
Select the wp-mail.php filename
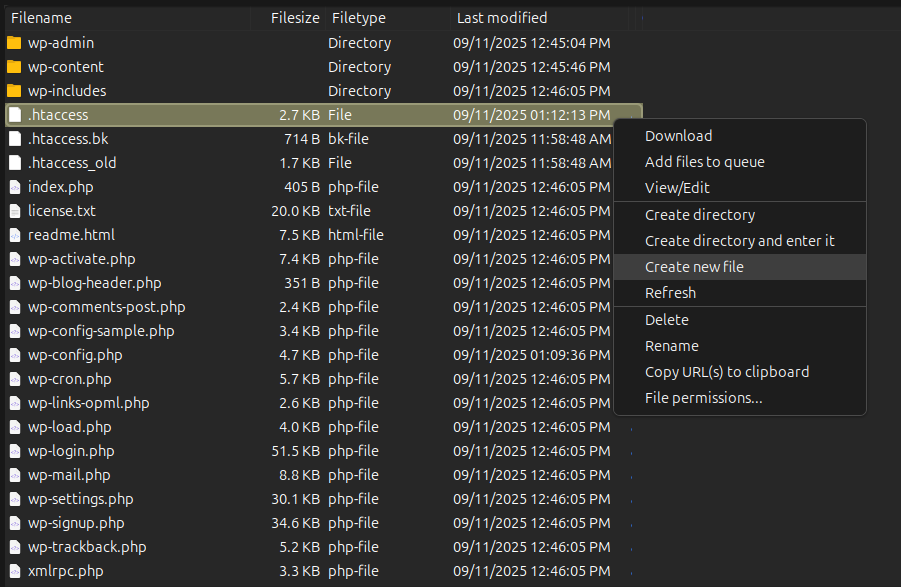(x=69, y=476)
